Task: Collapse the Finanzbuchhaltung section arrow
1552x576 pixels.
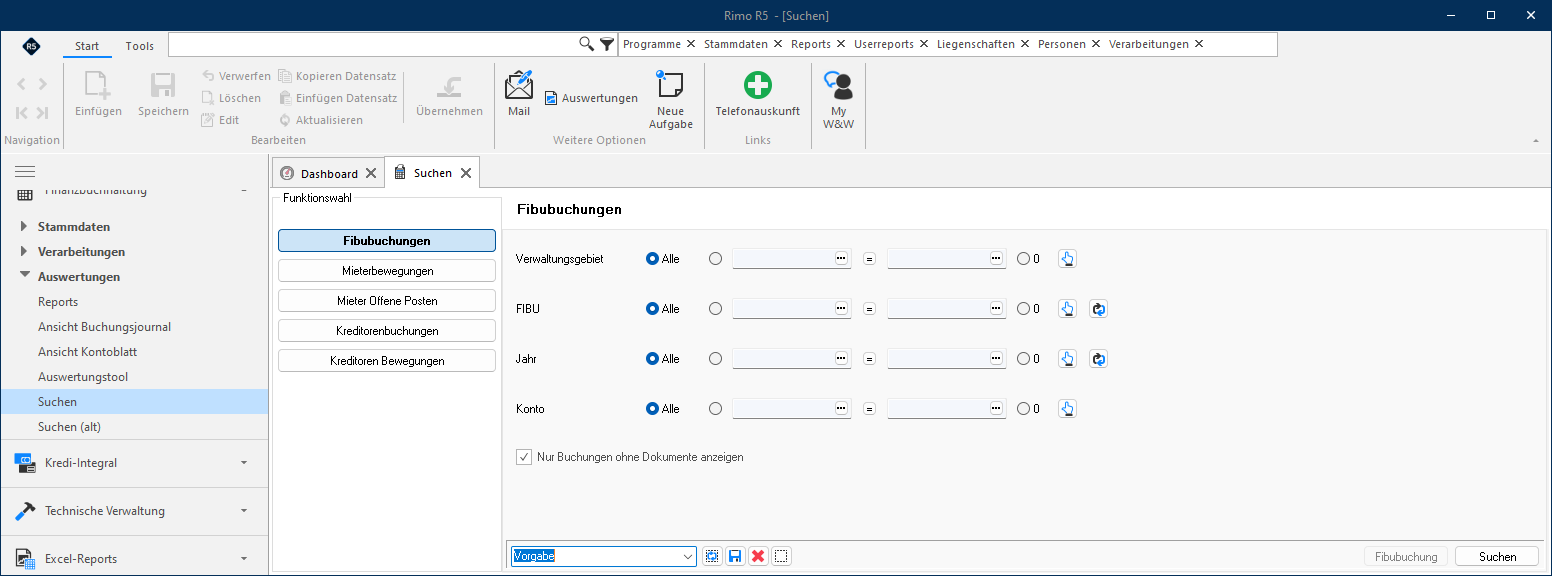Action: 244,190
